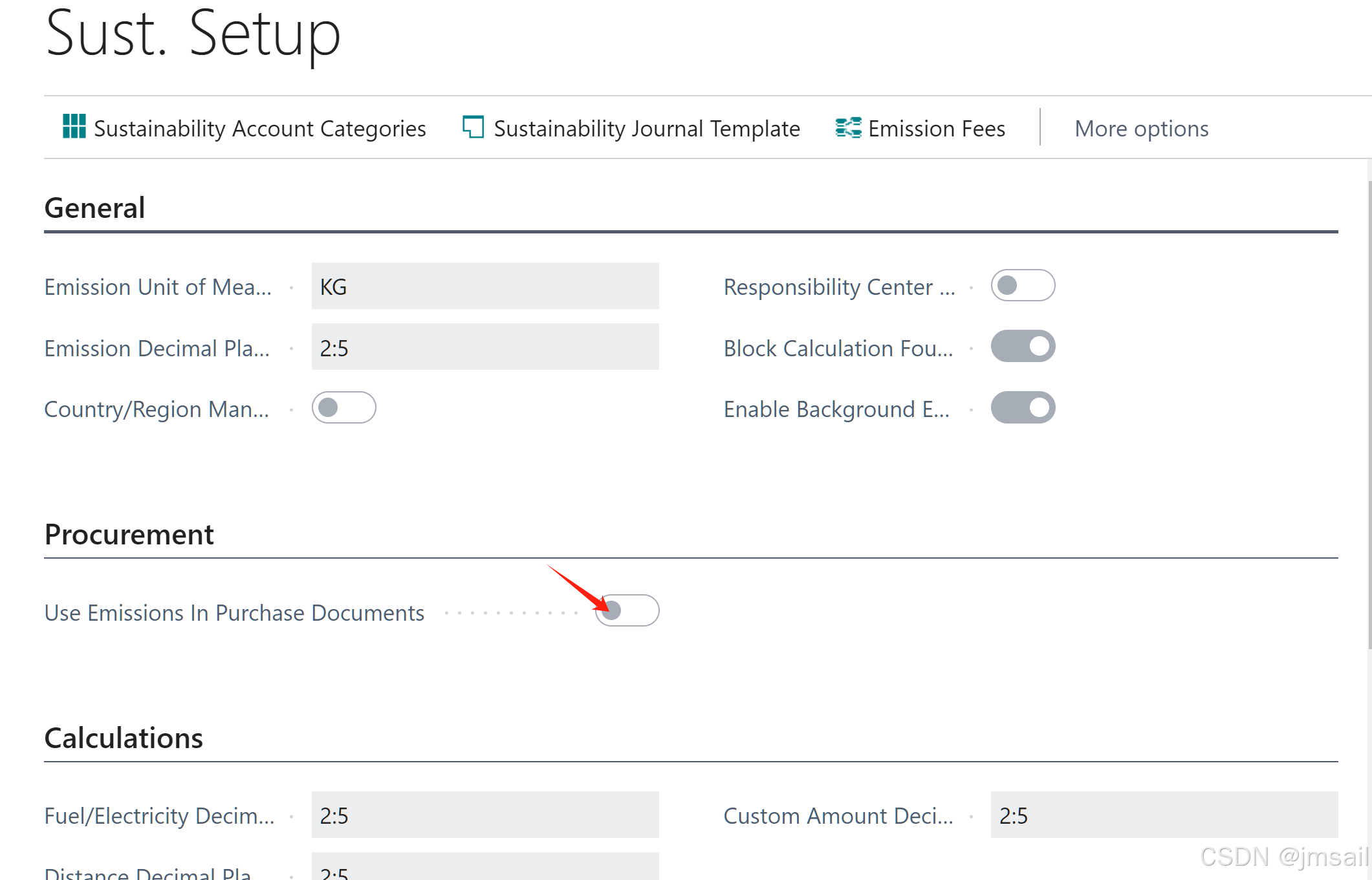Click the Responsibility Center label
This screenshot has height=880, width=1372.
(x=840, y=286)
